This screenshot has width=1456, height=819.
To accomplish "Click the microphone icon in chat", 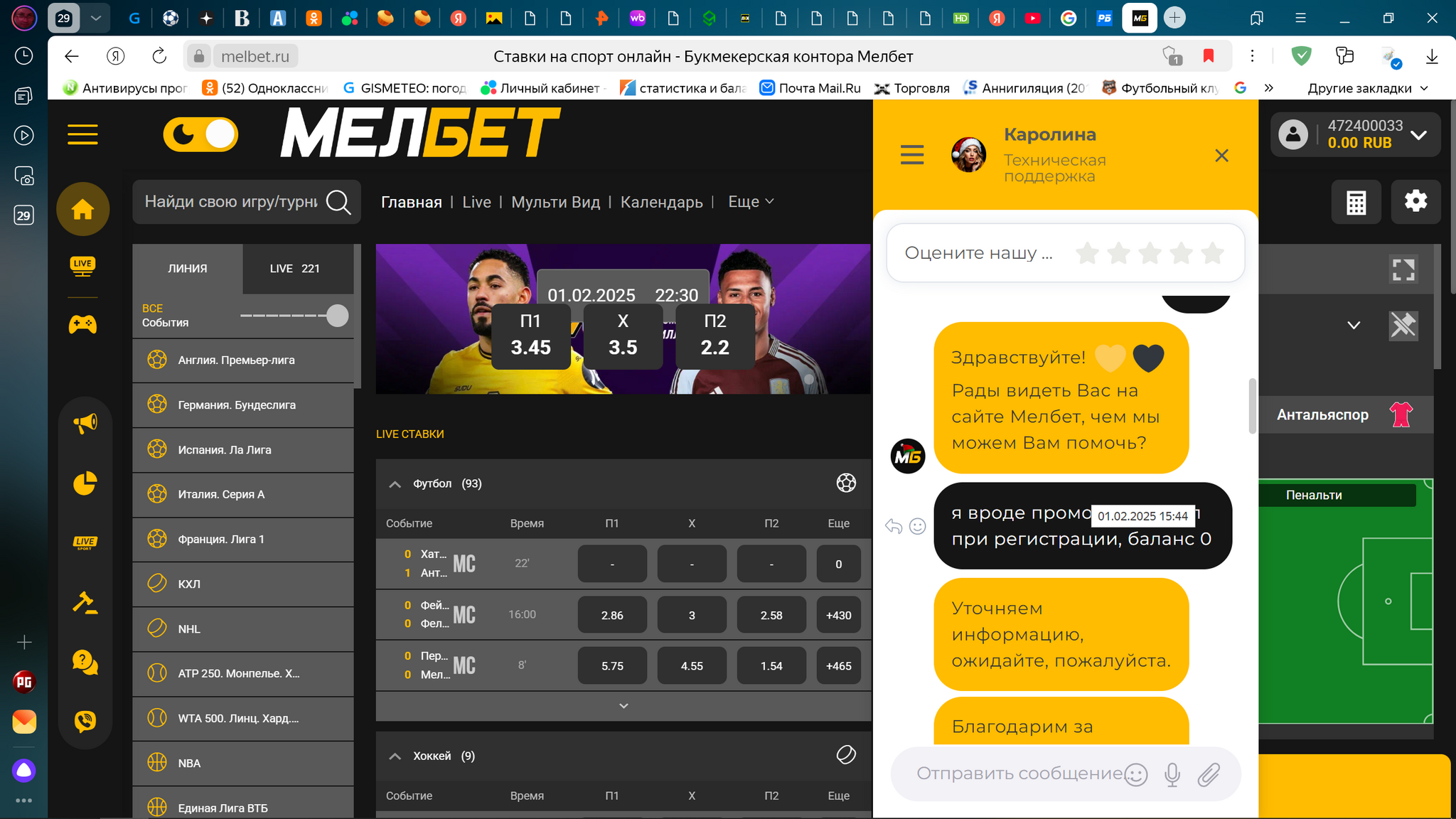I will [1172, 774].
